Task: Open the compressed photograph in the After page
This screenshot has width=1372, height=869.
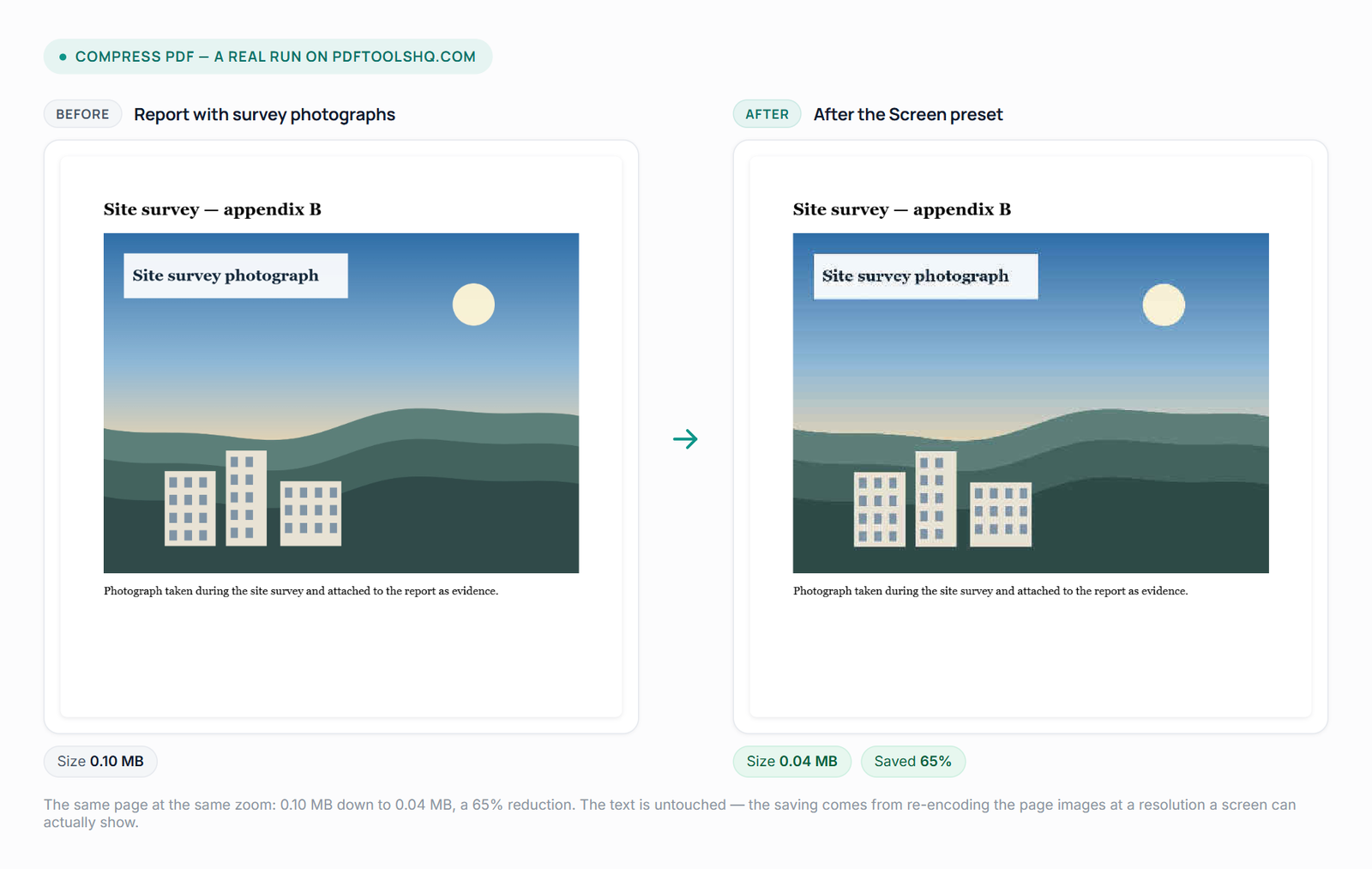Action: (1031, 403)
